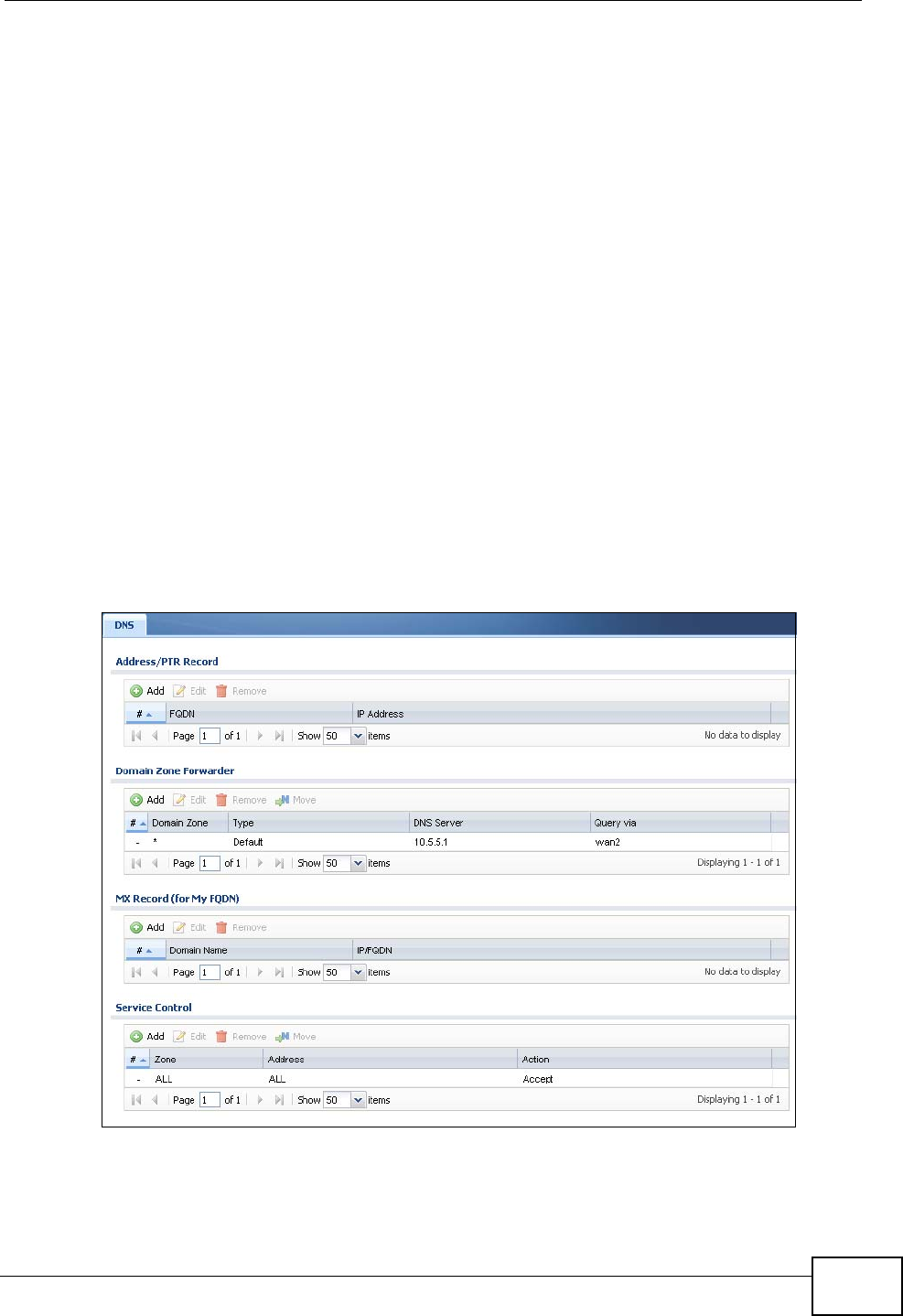
Task: Add a new Service Control rule
Action: (147, 1036)
